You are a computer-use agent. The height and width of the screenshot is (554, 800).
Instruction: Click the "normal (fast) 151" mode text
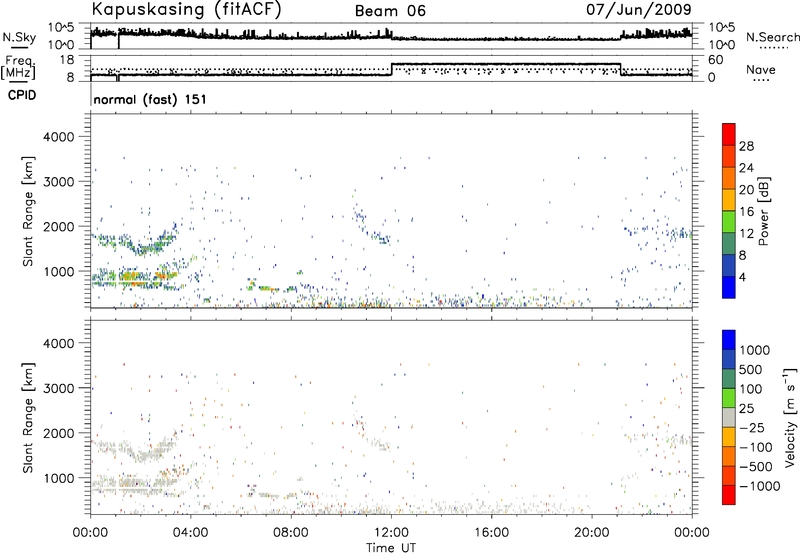[x=150, y=99]
